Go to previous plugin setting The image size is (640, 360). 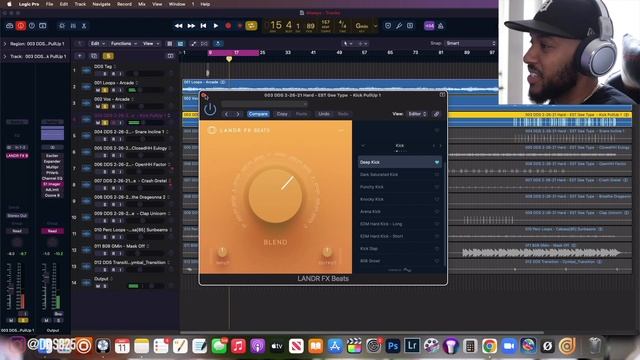click(x=227, y=114)
